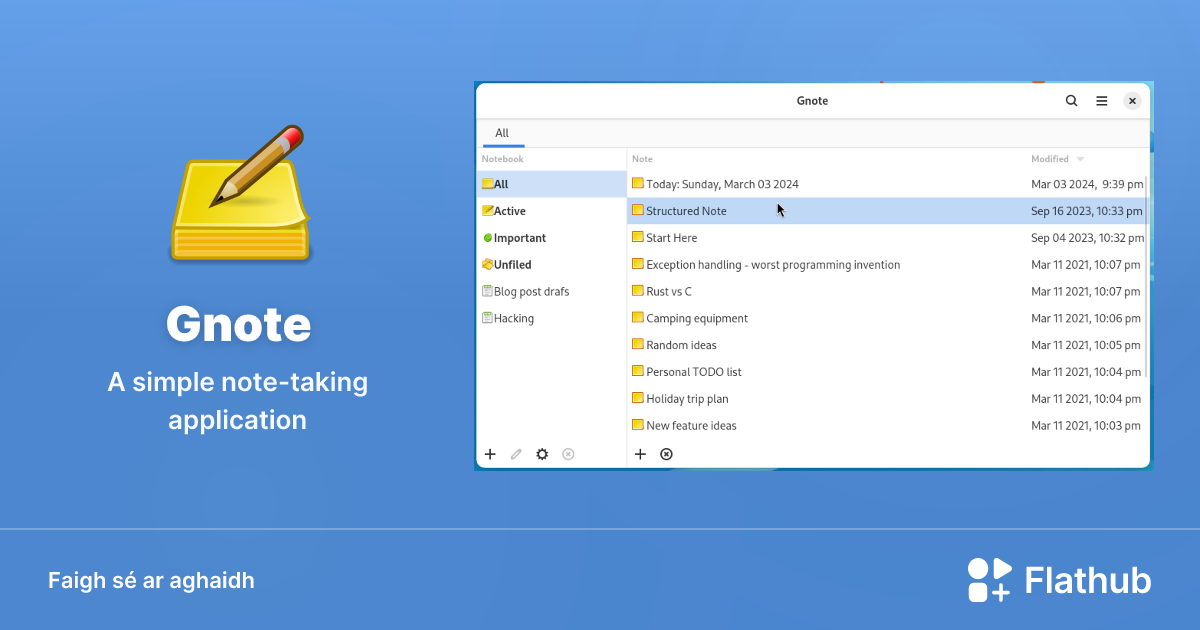Open the hamburger main menu
1200x630 pixels.
click(1101, 101)
